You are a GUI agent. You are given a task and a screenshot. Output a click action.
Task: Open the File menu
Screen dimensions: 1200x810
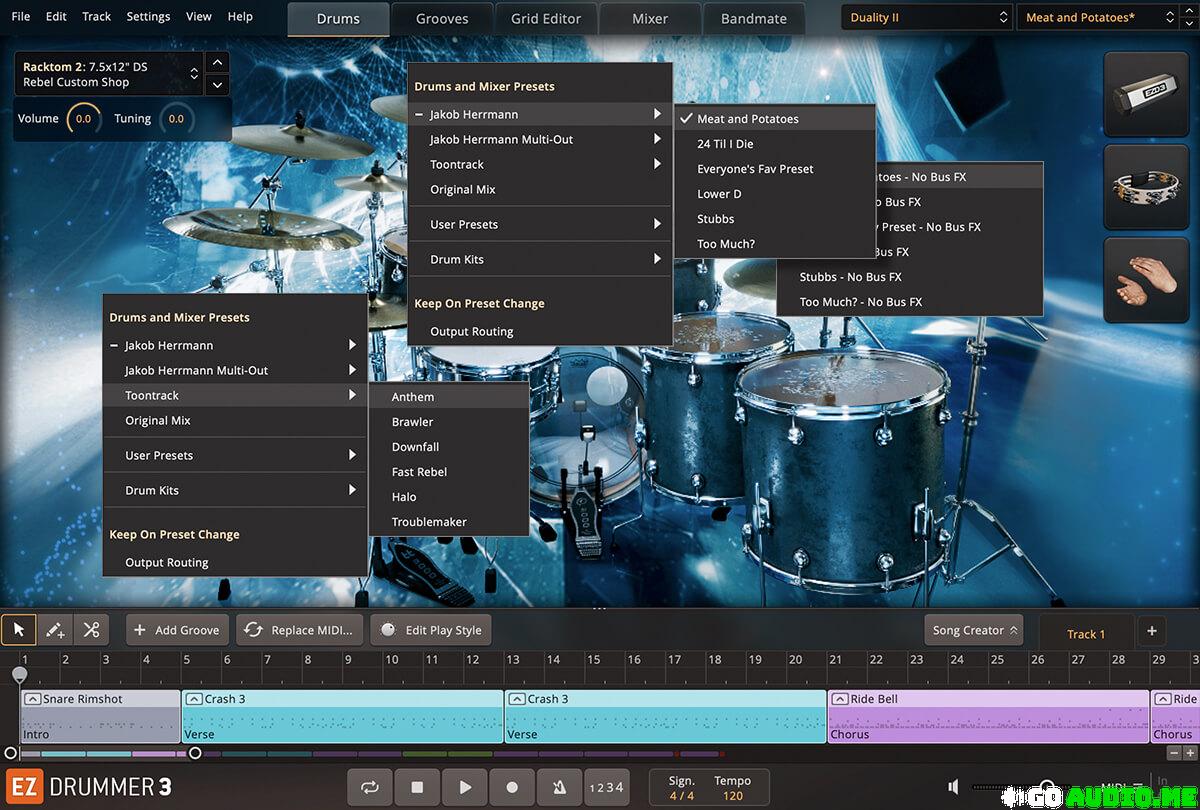coord(21,17)
